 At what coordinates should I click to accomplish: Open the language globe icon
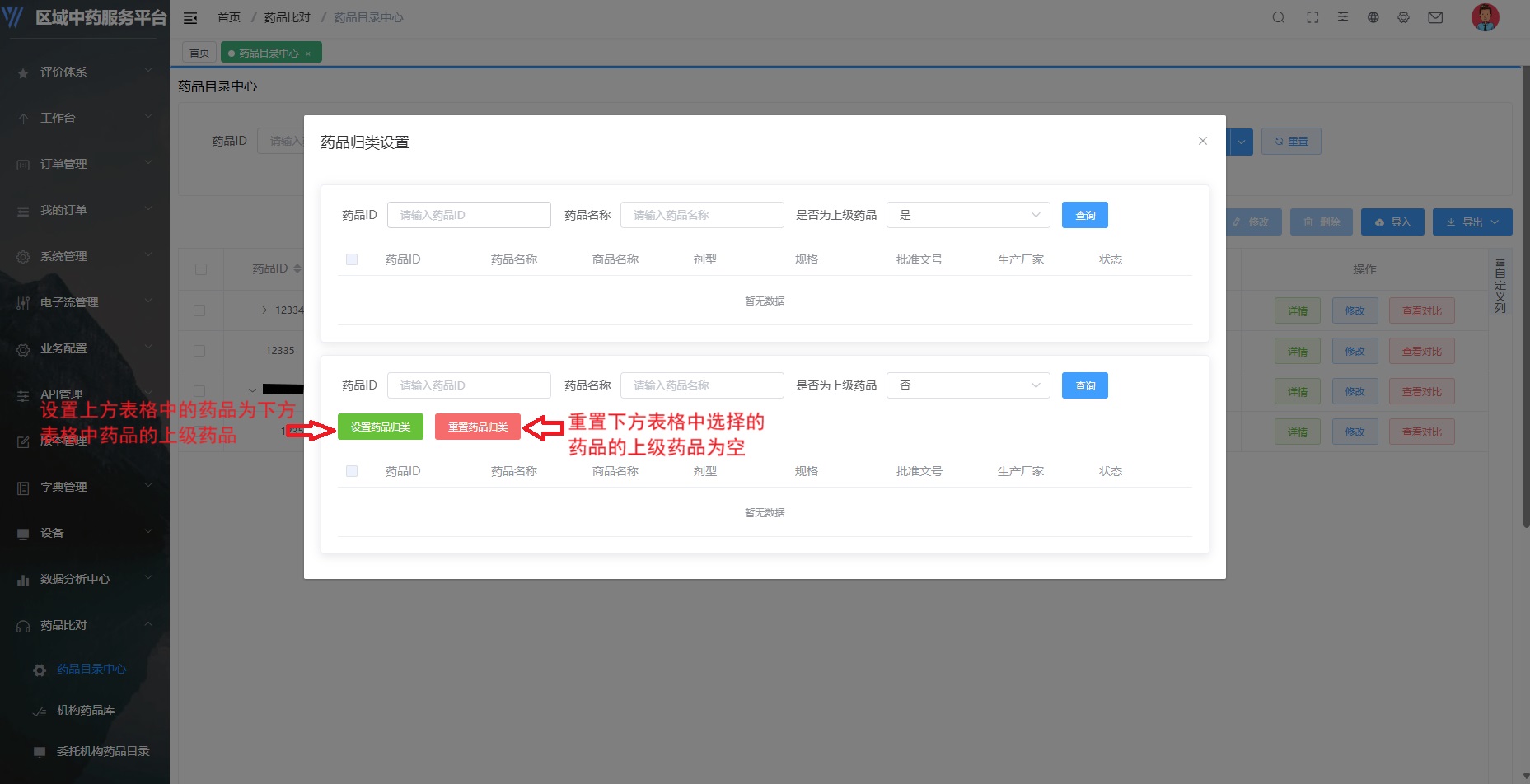click(1373, 17)
